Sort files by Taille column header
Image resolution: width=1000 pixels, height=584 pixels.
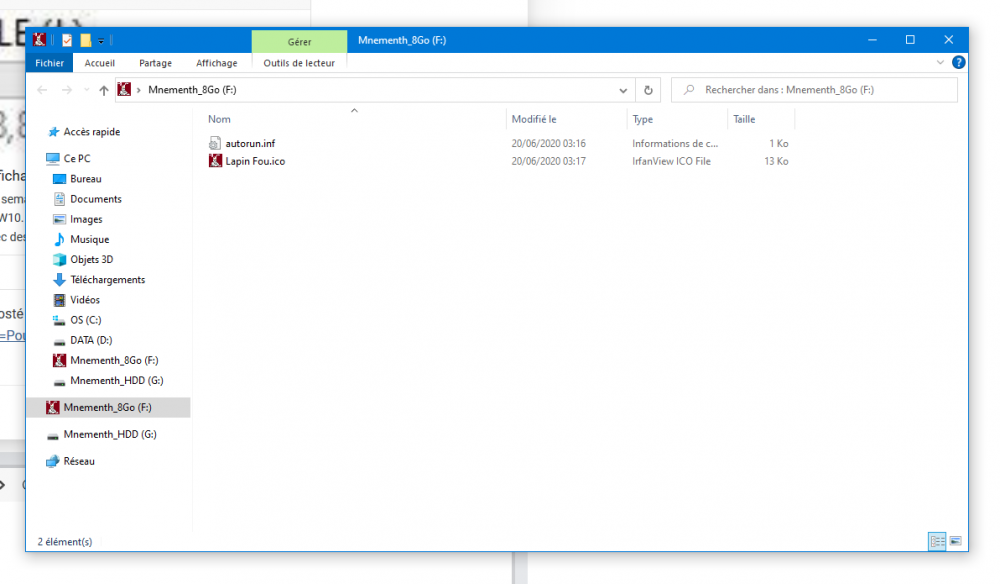(x=744, y=119)
